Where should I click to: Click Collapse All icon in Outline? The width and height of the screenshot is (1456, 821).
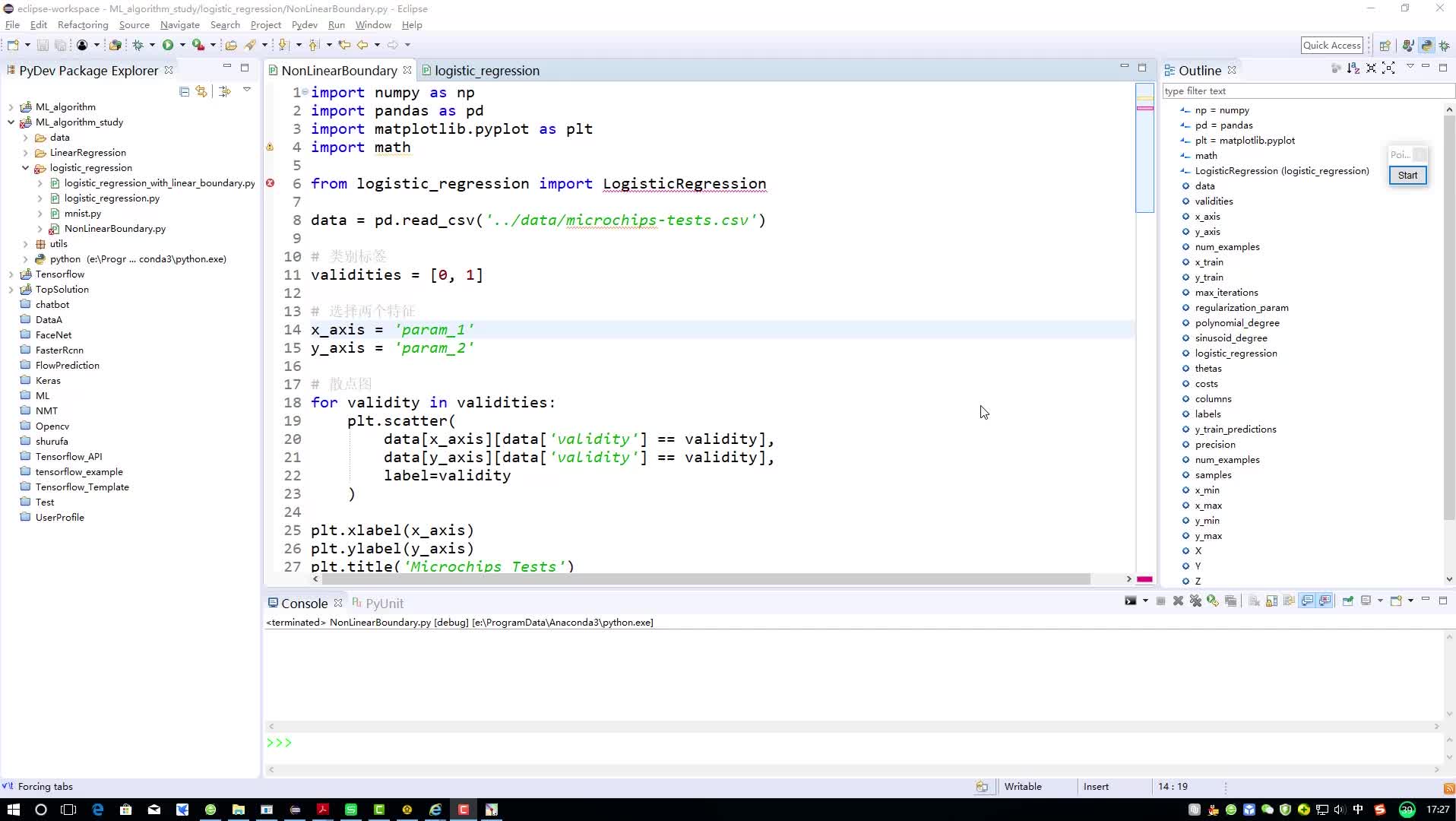click(1371, 68)
